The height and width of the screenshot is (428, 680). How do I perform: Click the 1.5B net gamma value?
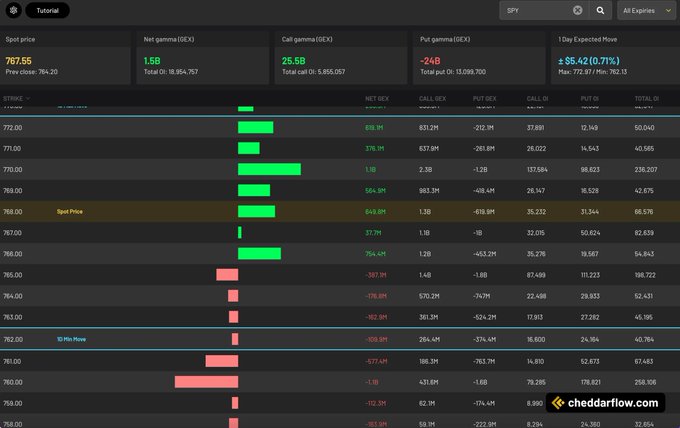click(152, 61)
